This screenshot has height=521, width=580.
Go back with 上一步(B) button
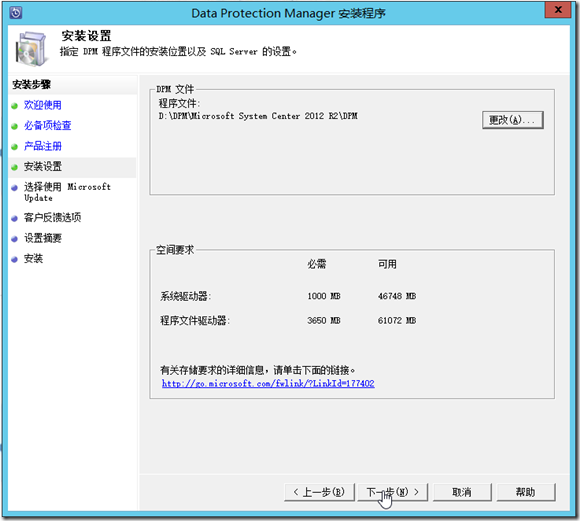[319, 492]
